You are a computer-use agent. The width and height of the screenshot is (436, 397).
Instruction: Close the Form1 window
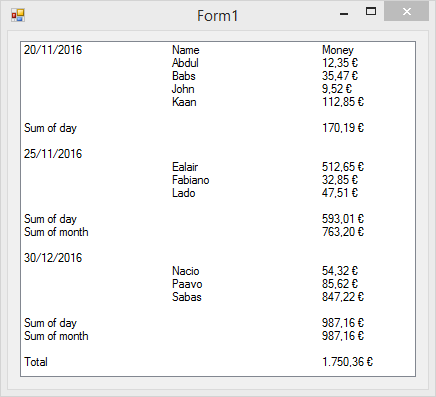tap(406, 12)
